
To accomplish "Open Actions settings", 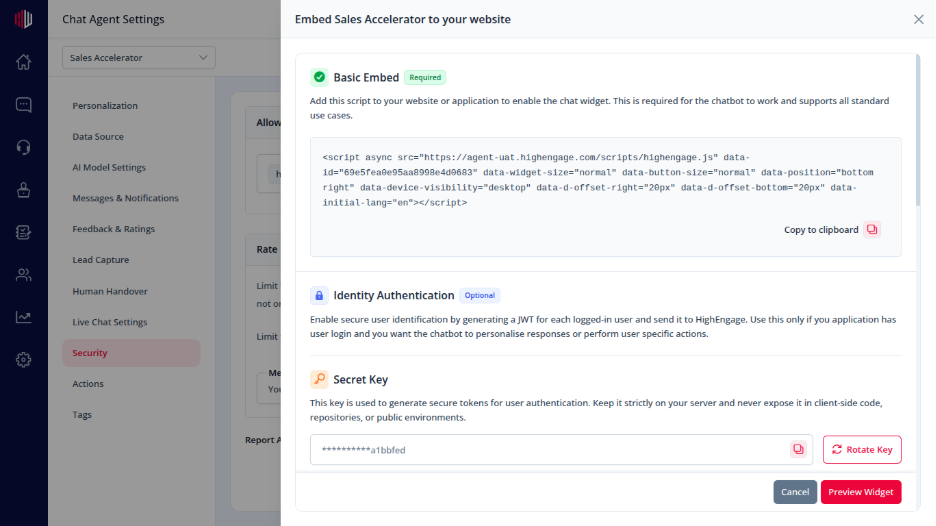I will point(88,384).
